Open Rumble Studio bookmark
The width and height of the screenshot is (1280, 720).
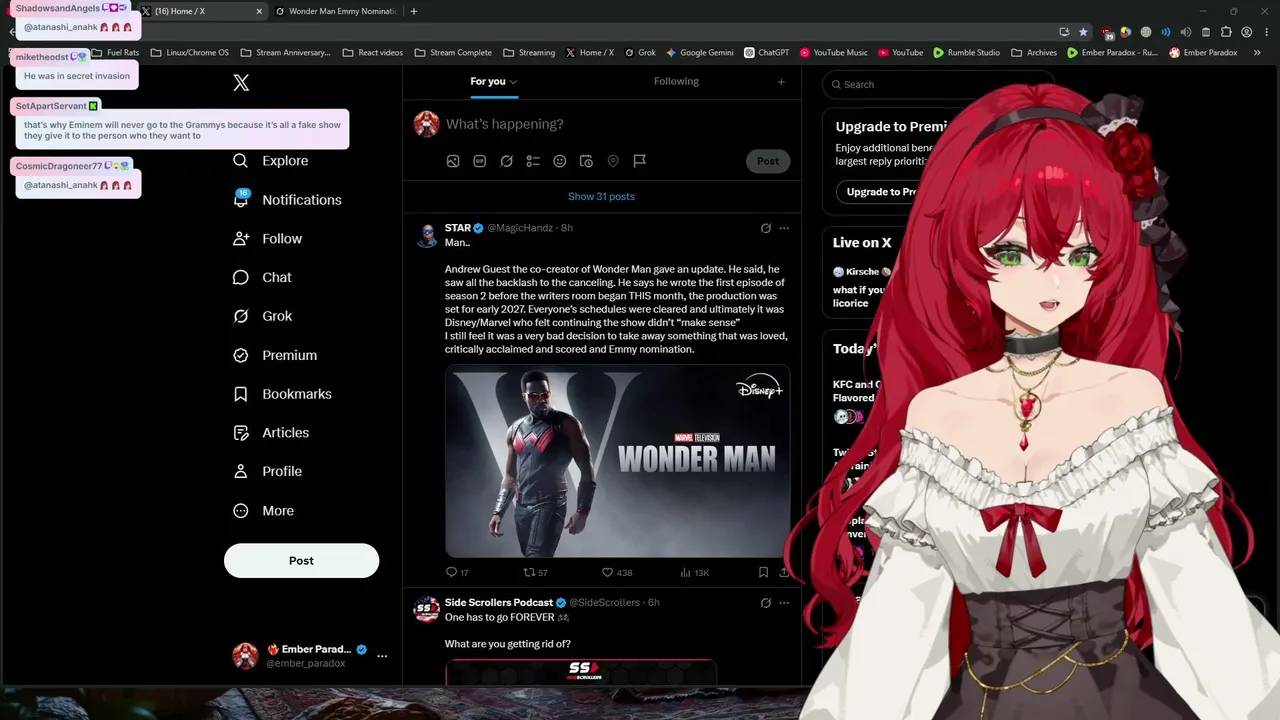point(967,53)
